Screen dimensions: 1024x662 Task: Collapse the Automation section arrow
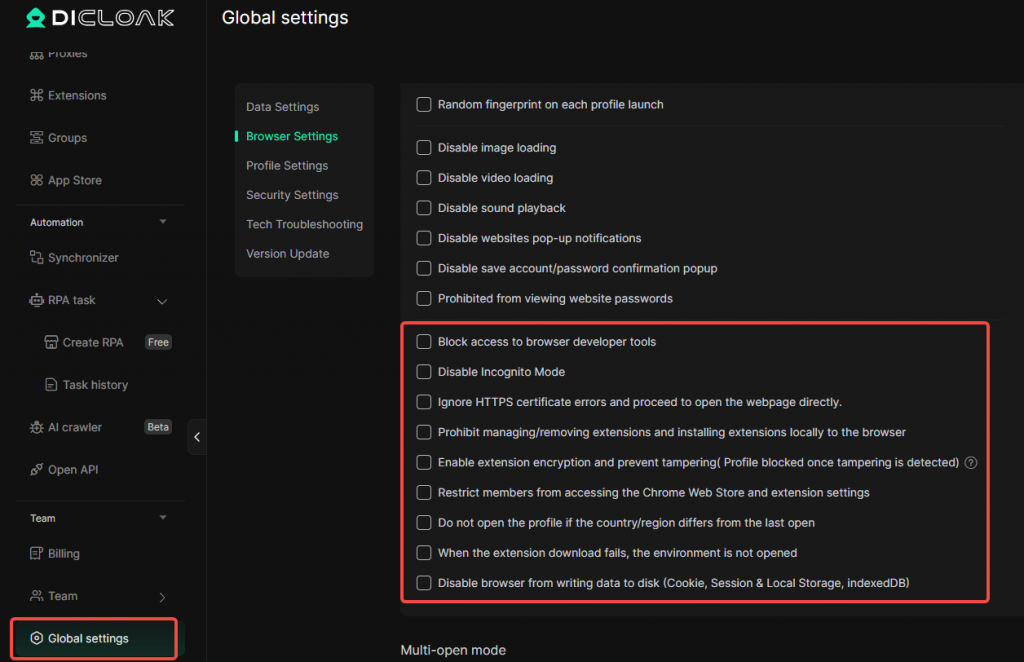(x=163, y=222)
